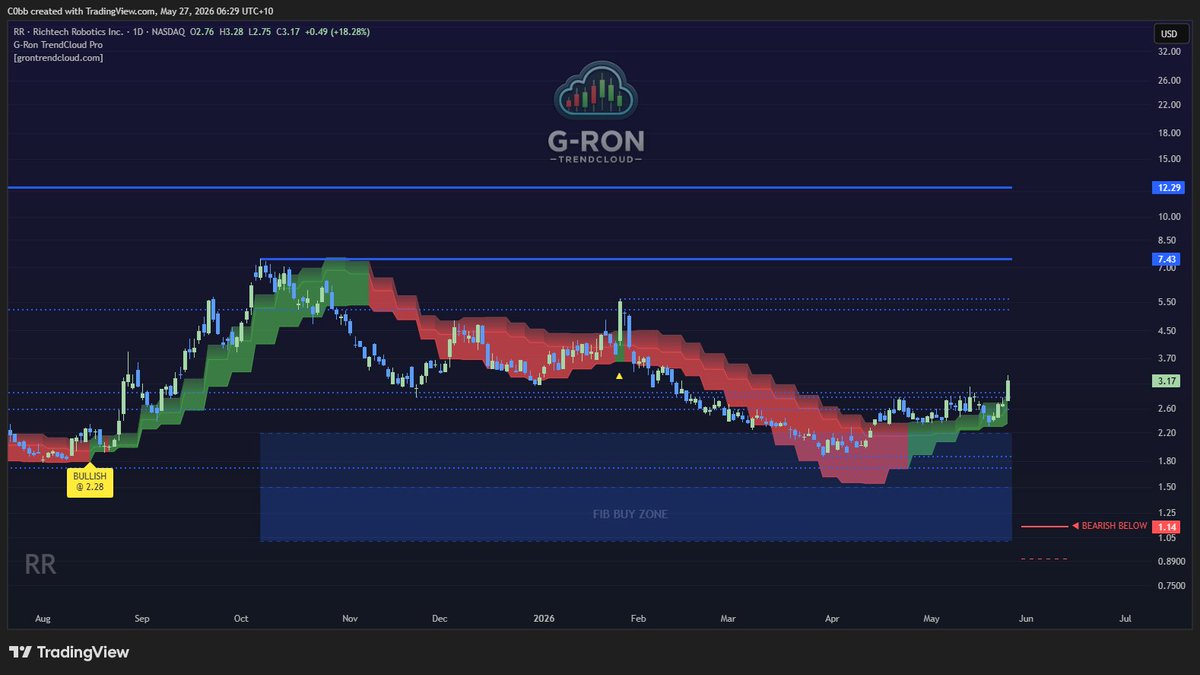This screenshot has width=1200, height=675.
Task: Click the 32.00 price axis label
Action: (x=1169, y=50)
